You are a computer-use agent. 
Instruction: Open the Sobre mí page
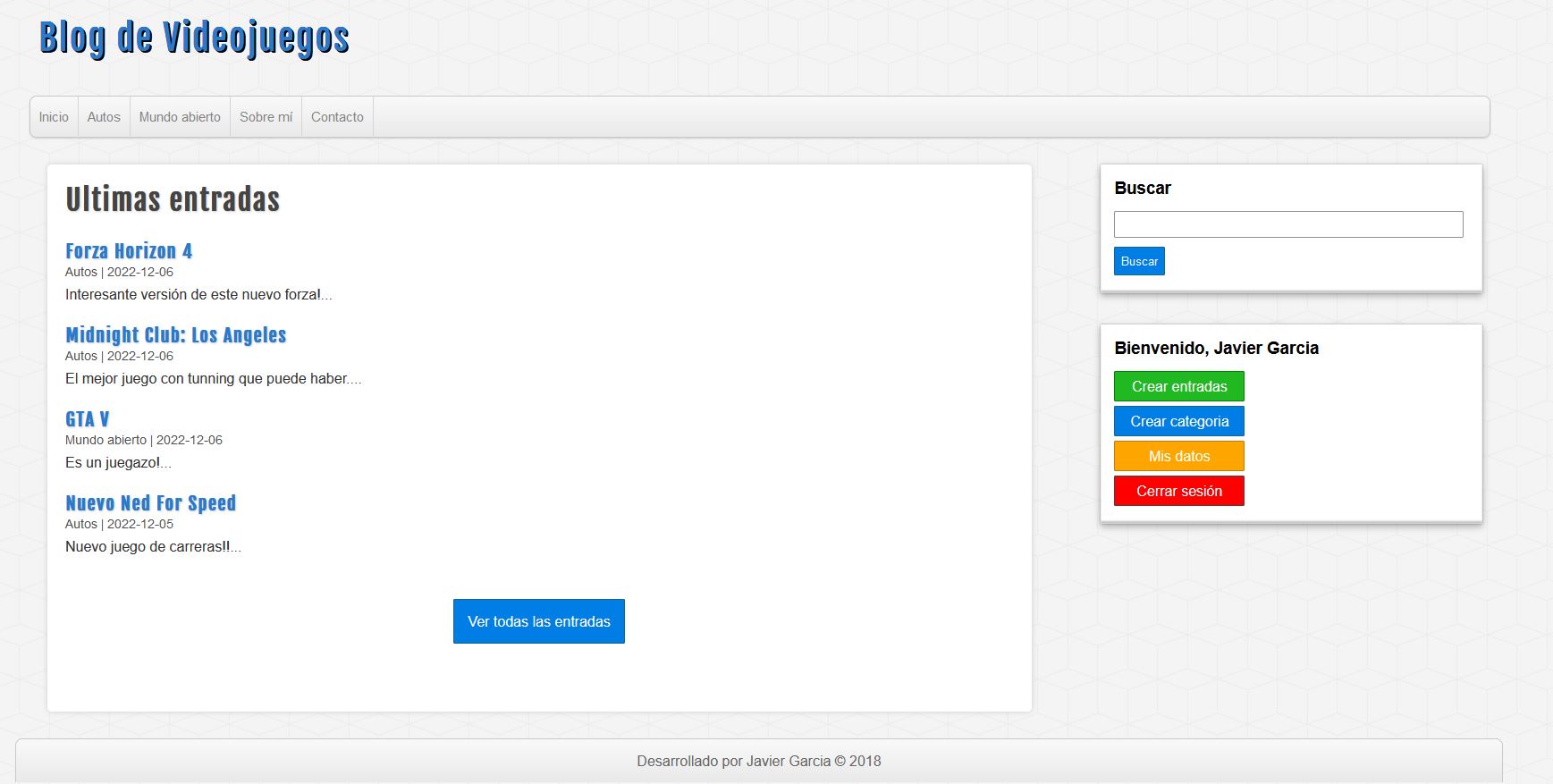pyautogui.click(x=266, y=117)
